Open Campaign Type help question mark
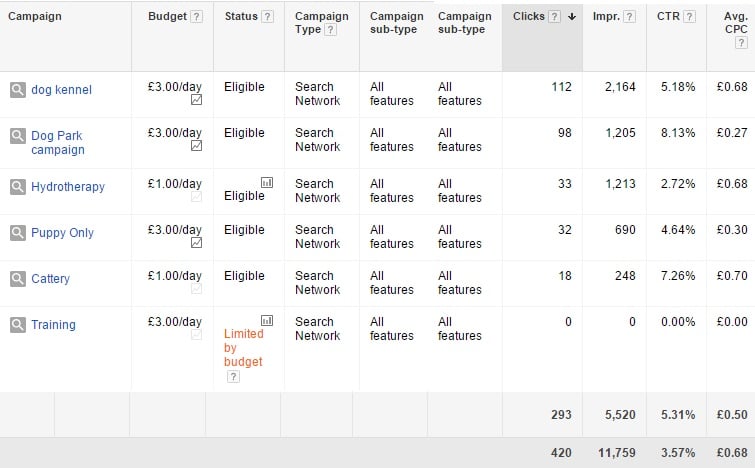Image resolution: width=755 pixels, height=468 pixels. 330,30
